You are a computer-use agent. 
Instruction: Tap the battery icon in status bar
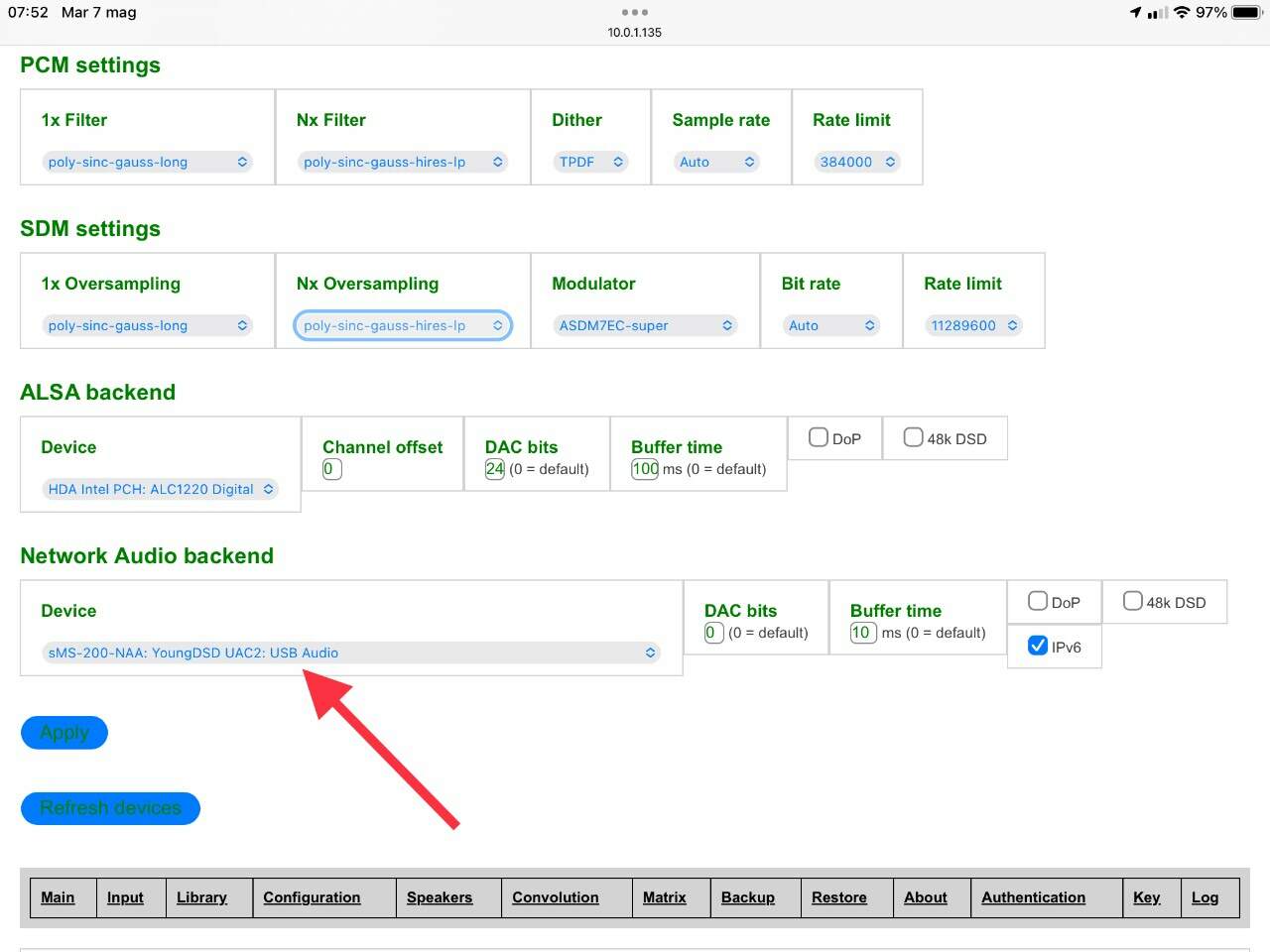click(1247, 13)
